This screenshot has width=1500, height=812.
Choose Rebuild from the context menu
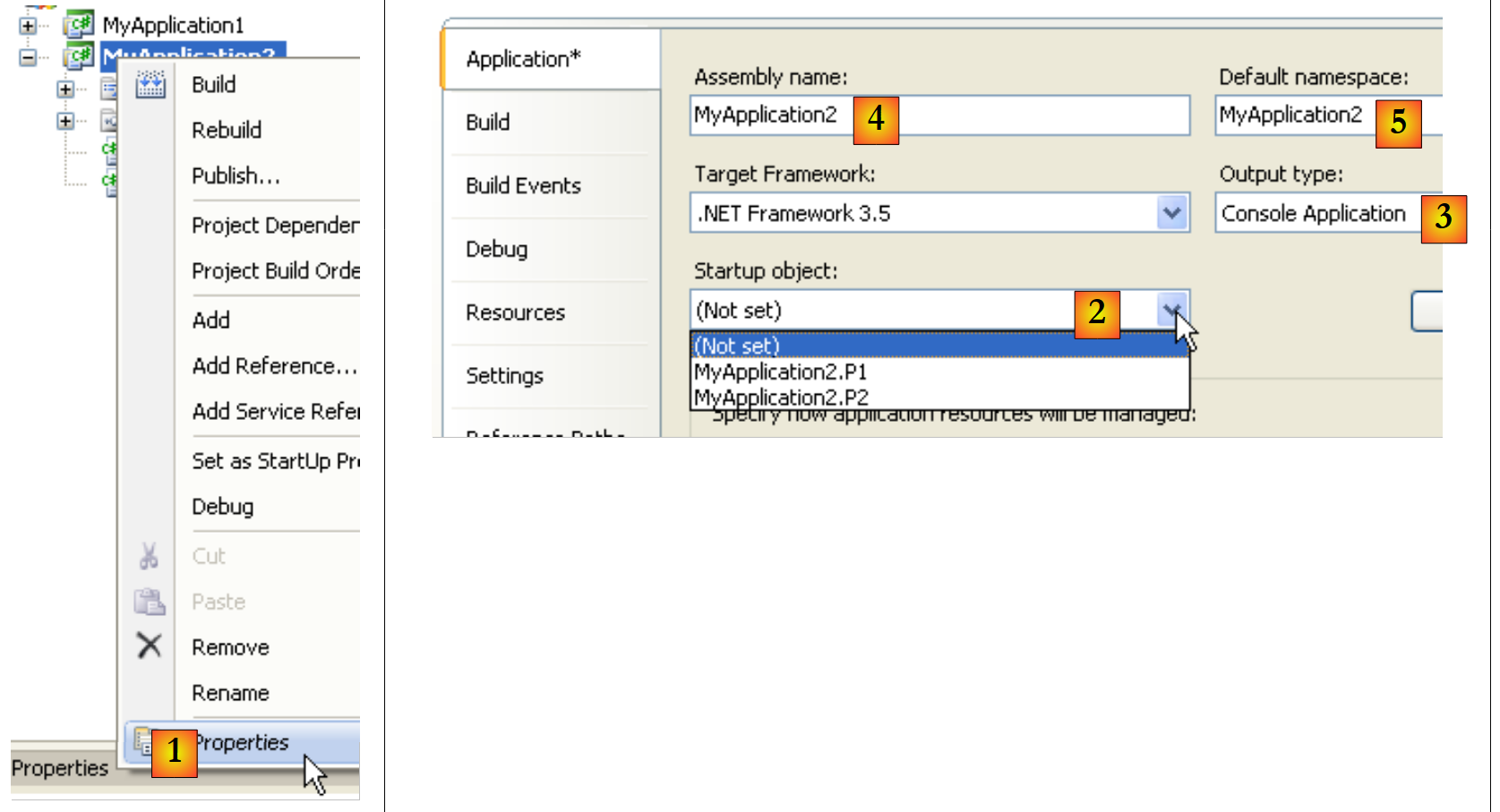tap(227, 131)
